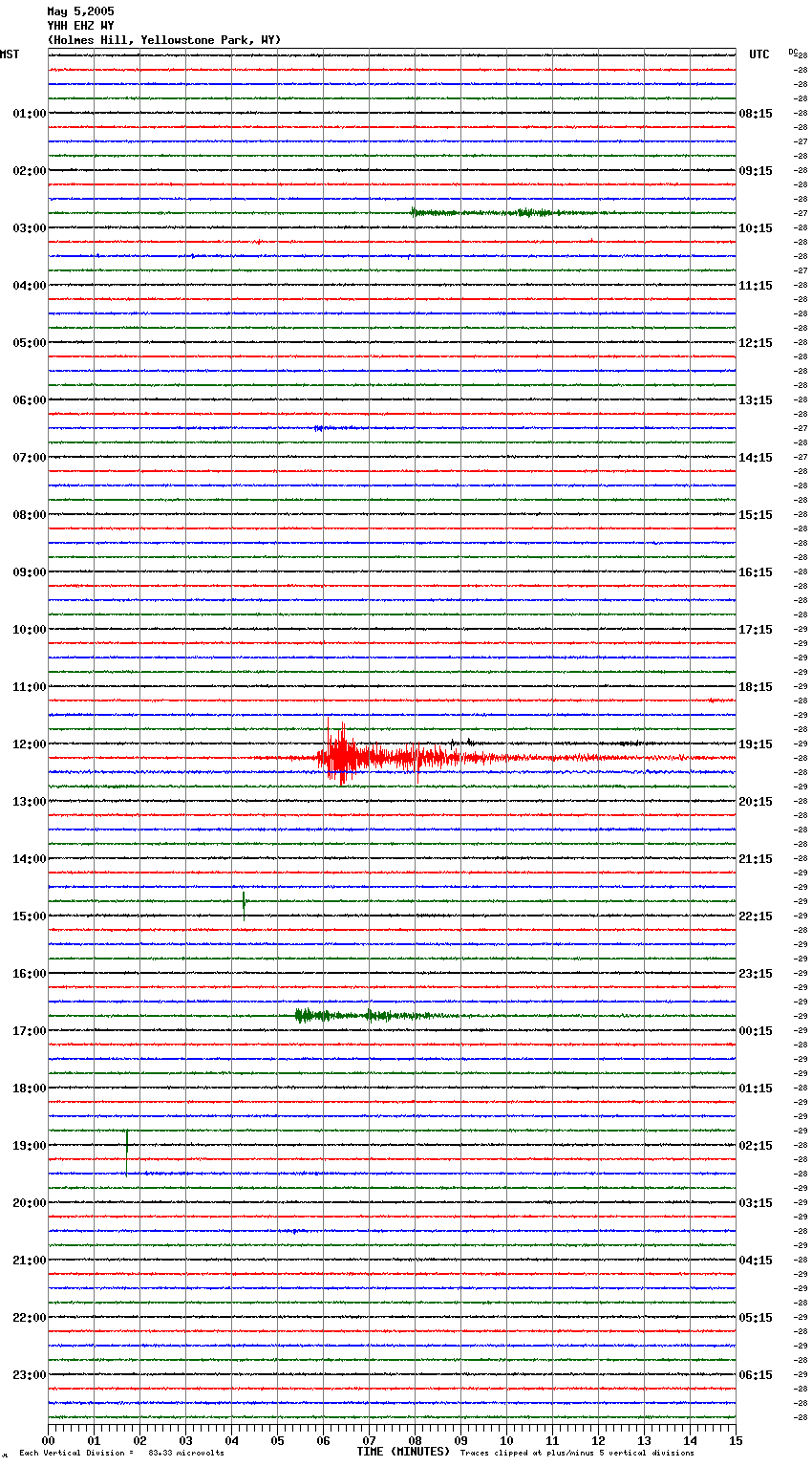
Task: Select the 16:00 MST time label
Action: click(30, 974)
